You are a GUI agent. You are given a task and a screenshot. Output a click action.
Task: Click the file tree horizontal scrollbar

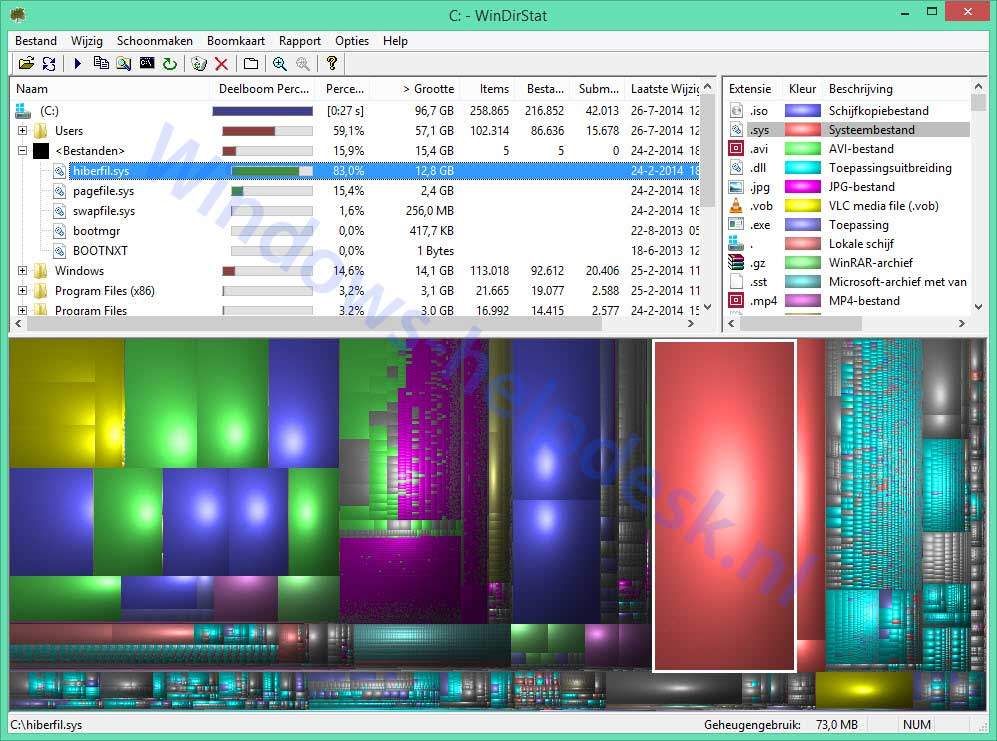[313, 324]
